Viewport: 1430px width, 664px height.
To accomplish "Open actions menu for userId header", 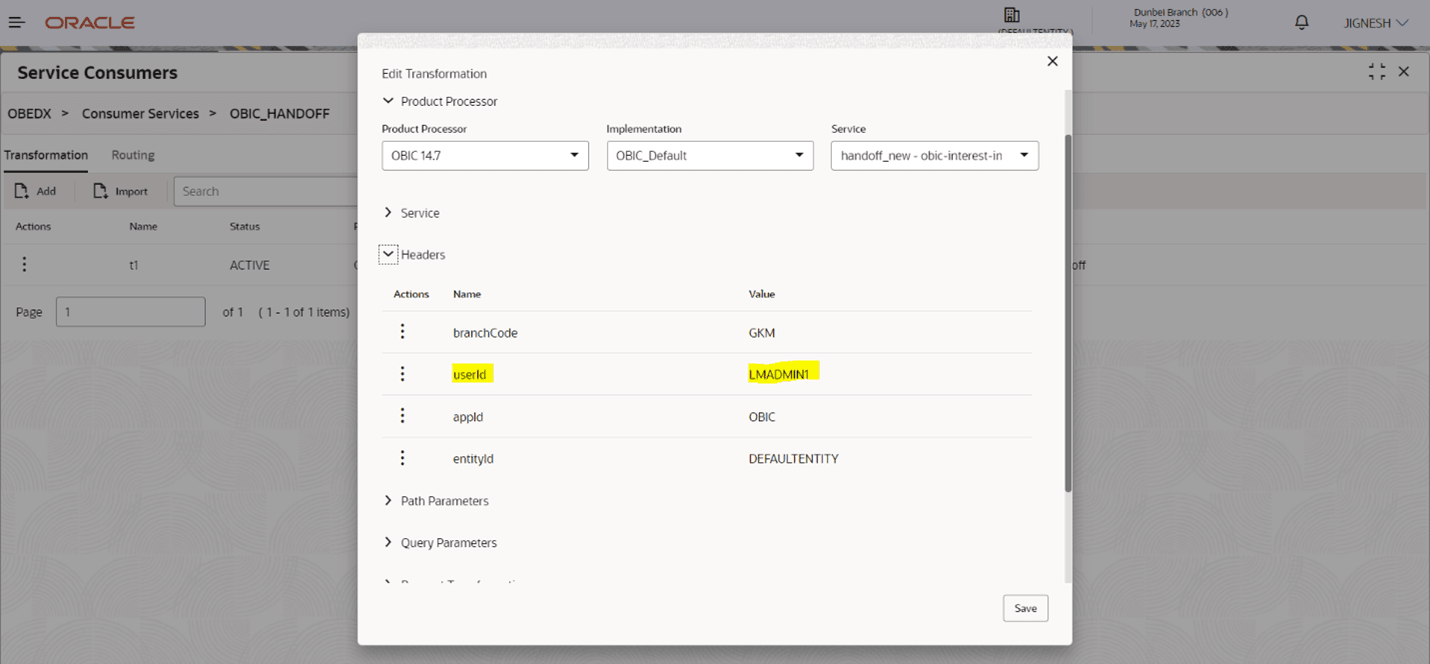I will (402, 374).
